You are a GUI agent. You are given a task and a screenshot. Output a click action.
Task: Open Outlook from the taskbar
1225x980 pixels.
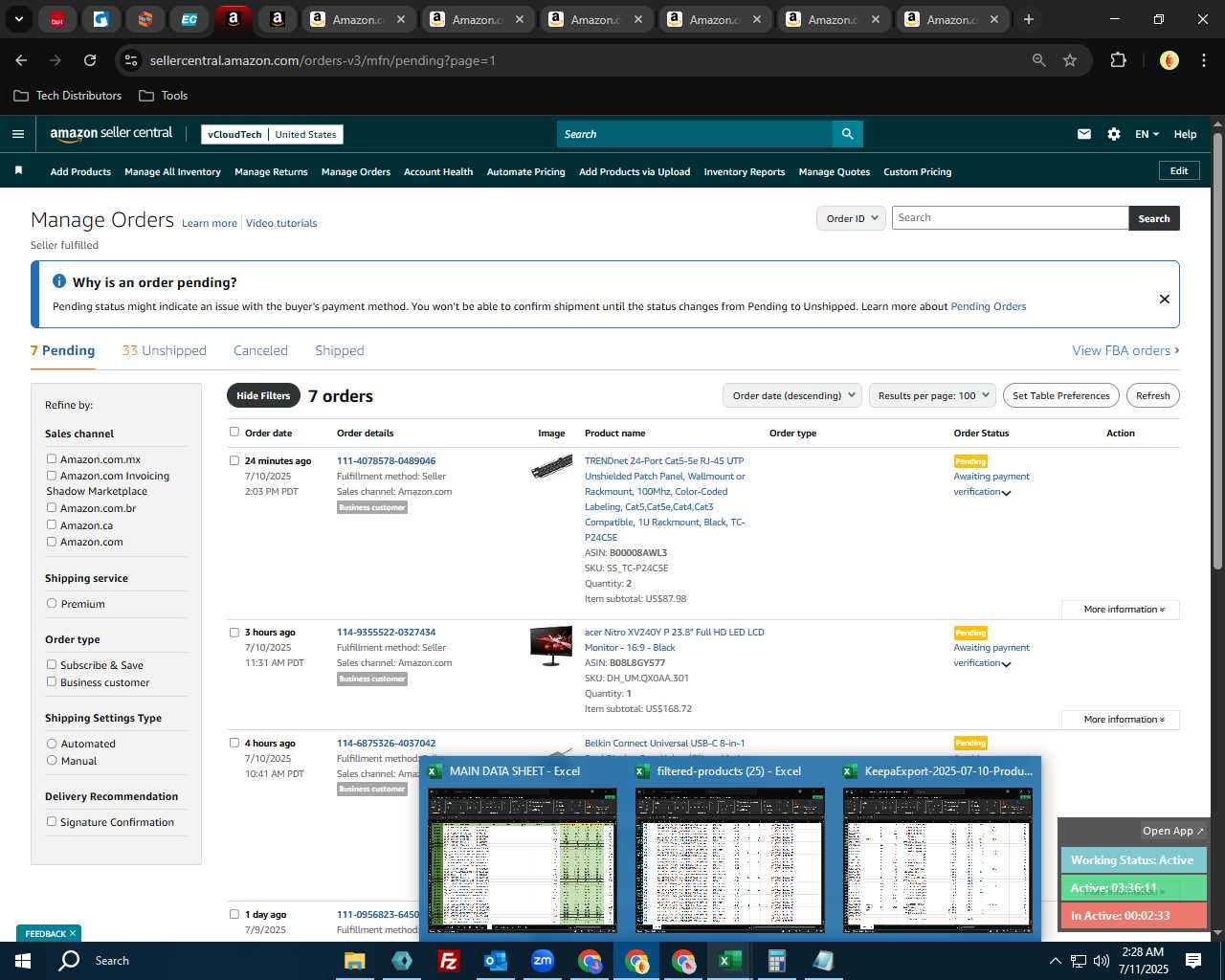point(495,961)
